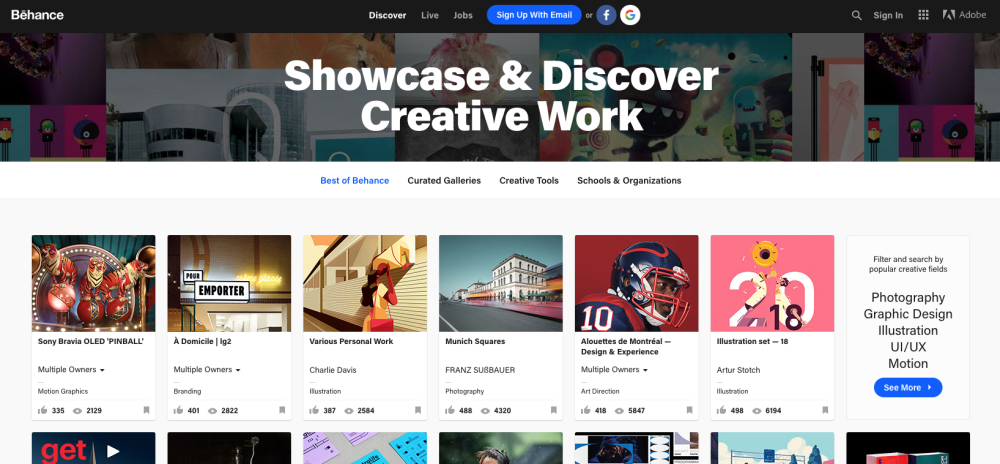
Task: Click thumbs-up on Illustration set — 18
Action: coord(722,410)
